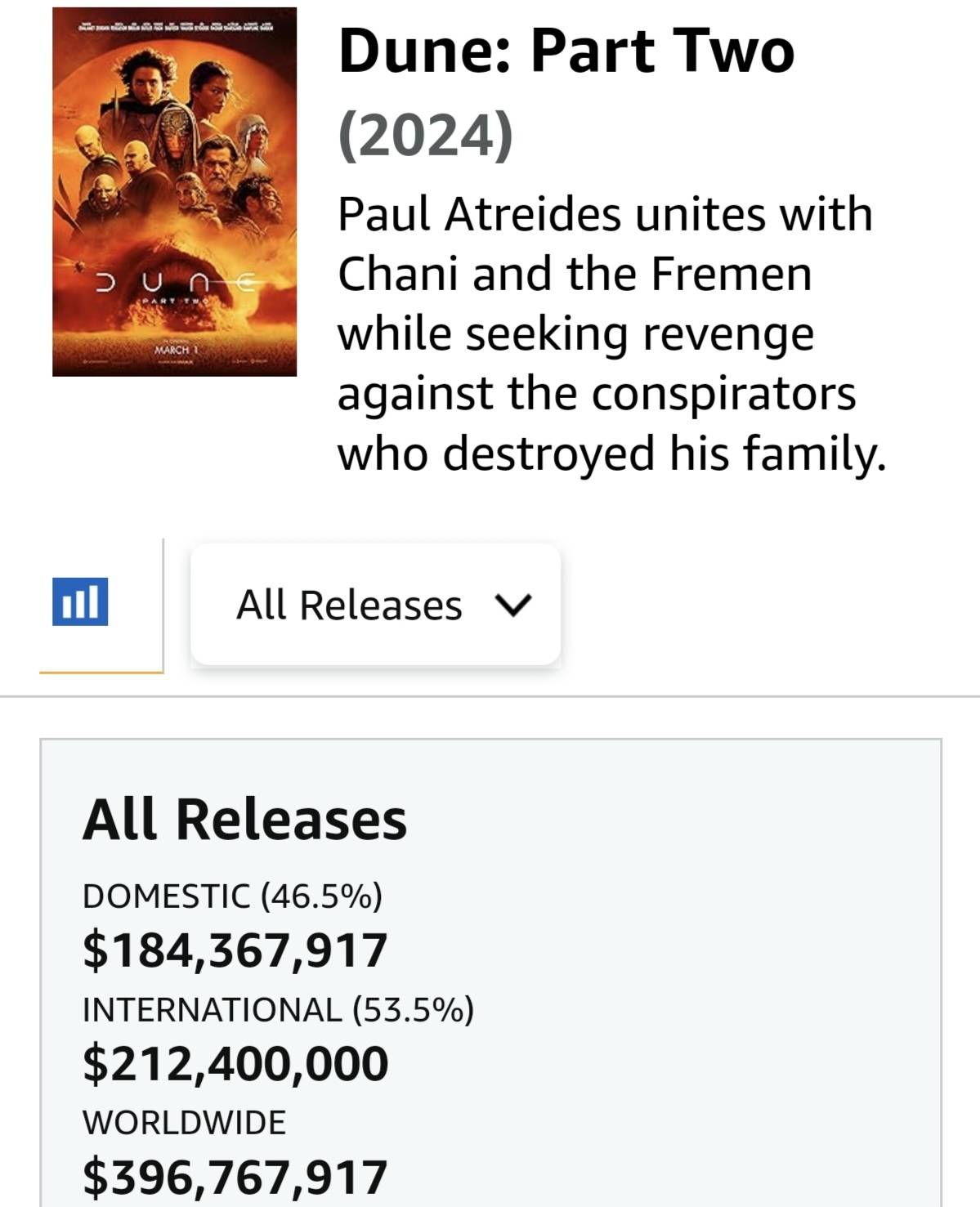The image size is (980, 1207).
Task: Select the Dune: Part Two title
Action: point(566,51)
